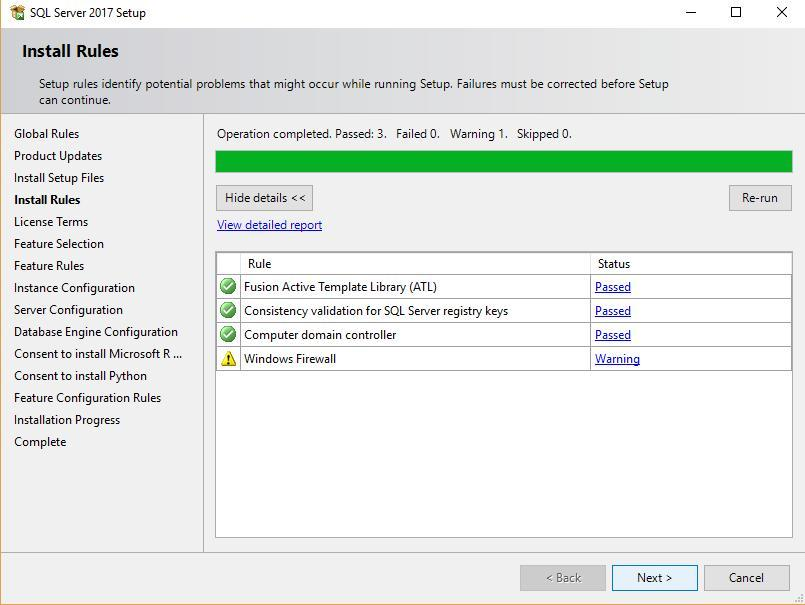Click the Operation completed summary text
Screen dimensions: 805x605
(394, 134)
